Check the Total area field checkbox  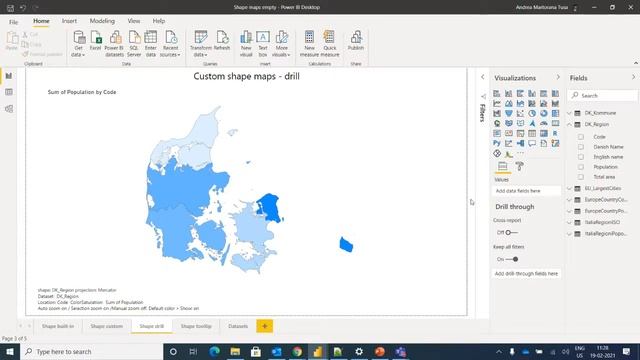click(581, 177)
